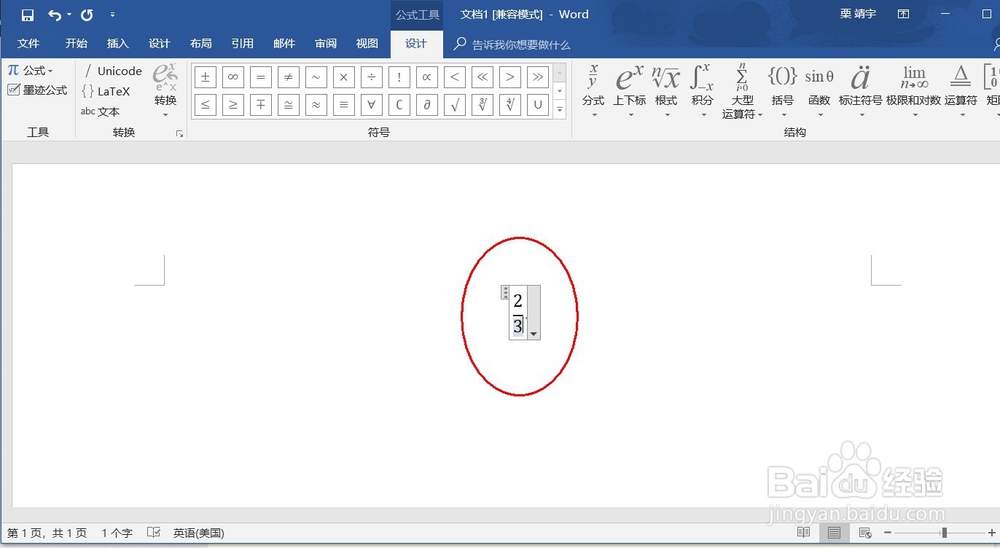Open the 标注符号 accent structure dropdown
The height and width of the screenshot is (548, 1000).
click(860, 91)
